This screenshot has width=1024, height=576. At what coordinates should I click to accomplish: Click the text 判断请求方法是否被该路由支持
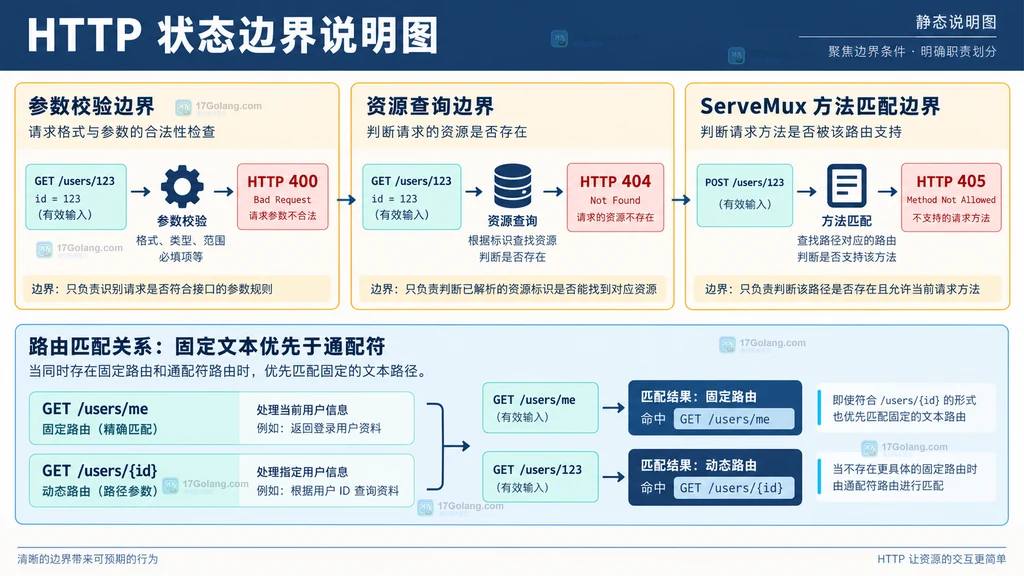(x=801, y=132)
